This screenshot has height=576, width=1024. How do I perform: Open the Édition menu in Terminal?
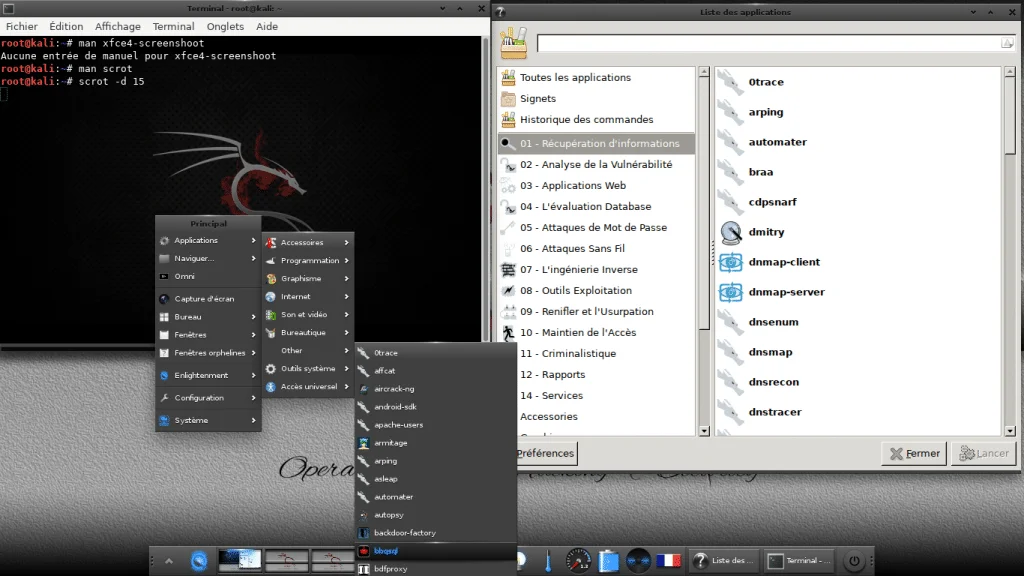pos(66,27)
